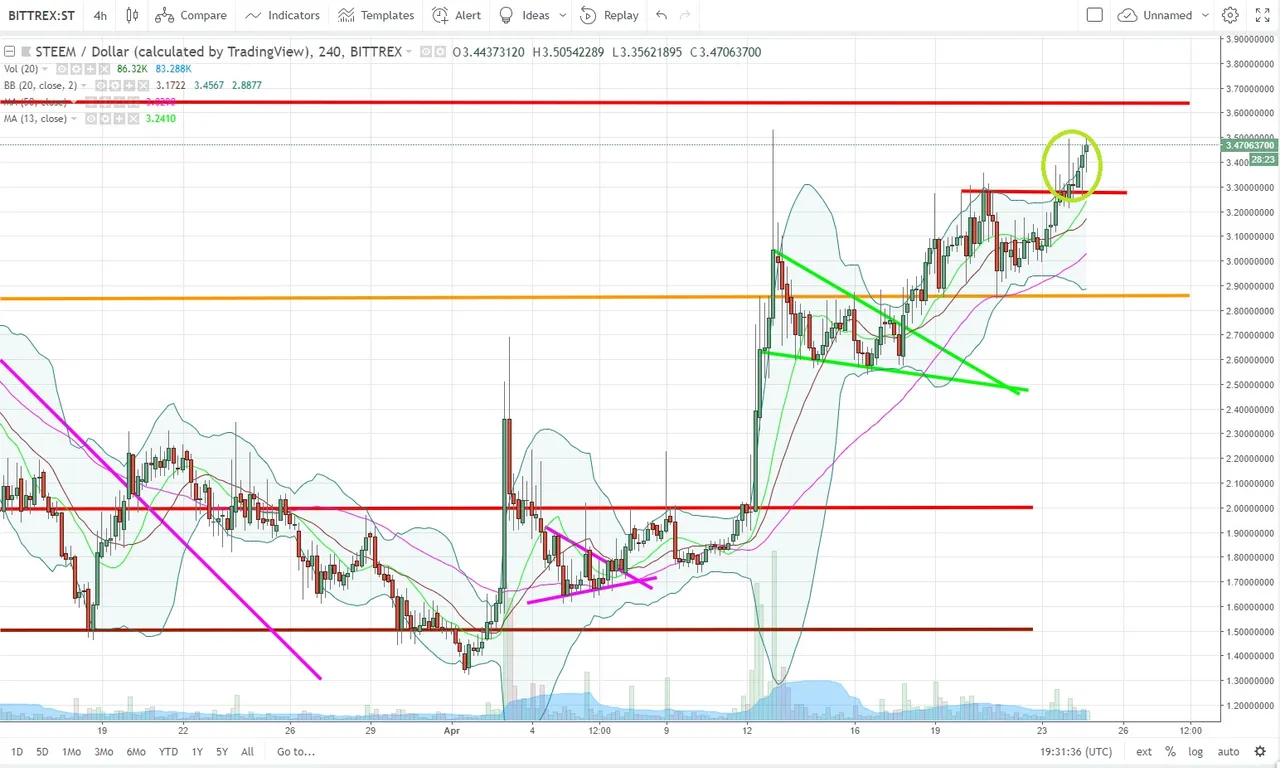This screenshot has width=1280, height=768.
Task: Toggle visibility eye of STEEM / Dollar series
Action: click(426, 51)
